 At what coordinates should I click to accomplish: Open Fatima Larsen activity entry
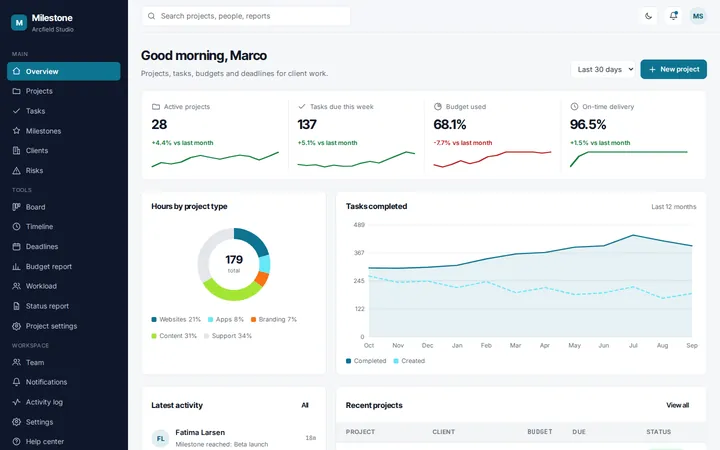coord(234,438)
